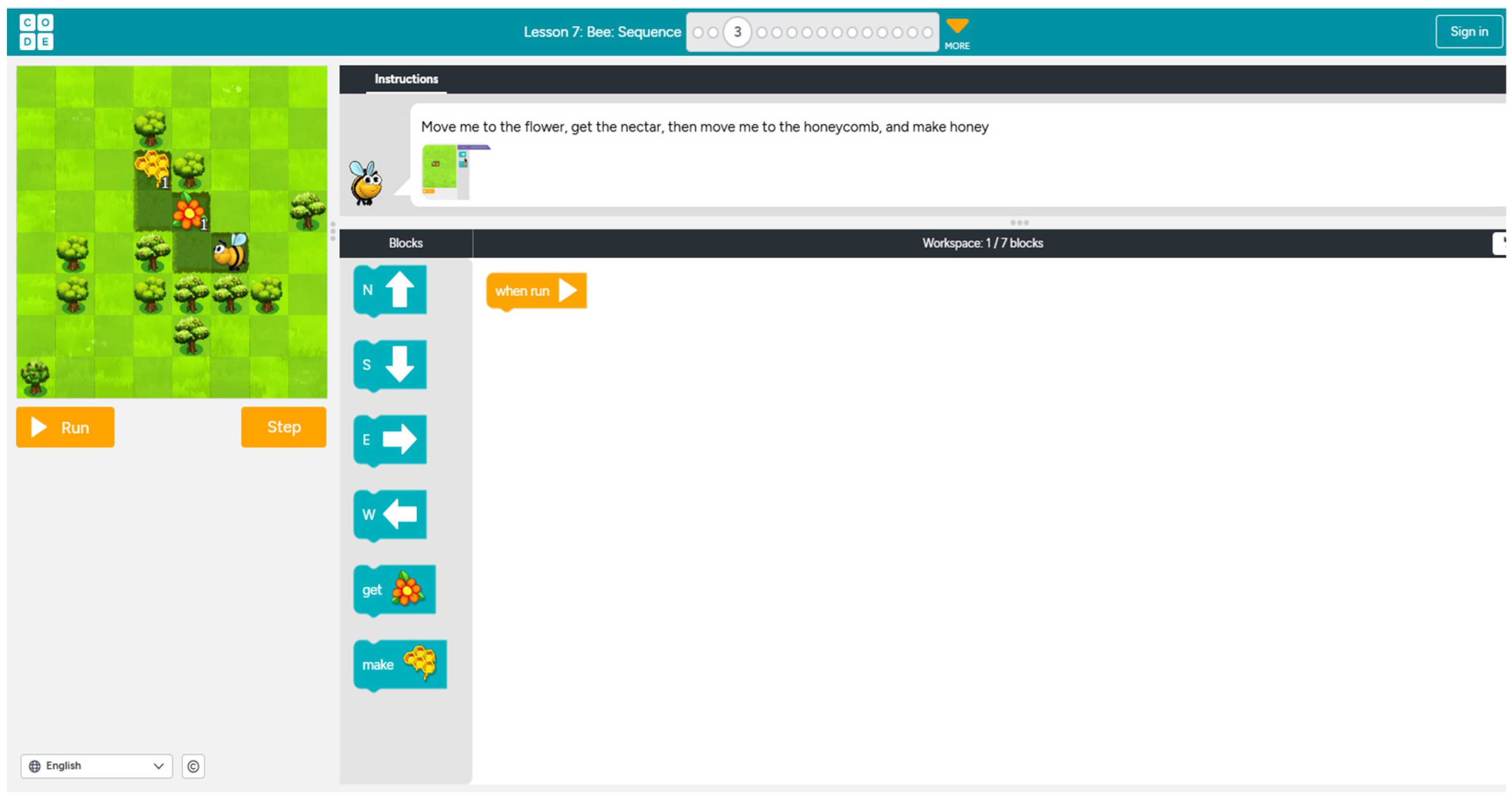This screenshot has width=1512, height=801.
Task: Click the bee character in the maze
Action: tap(231, 251)
